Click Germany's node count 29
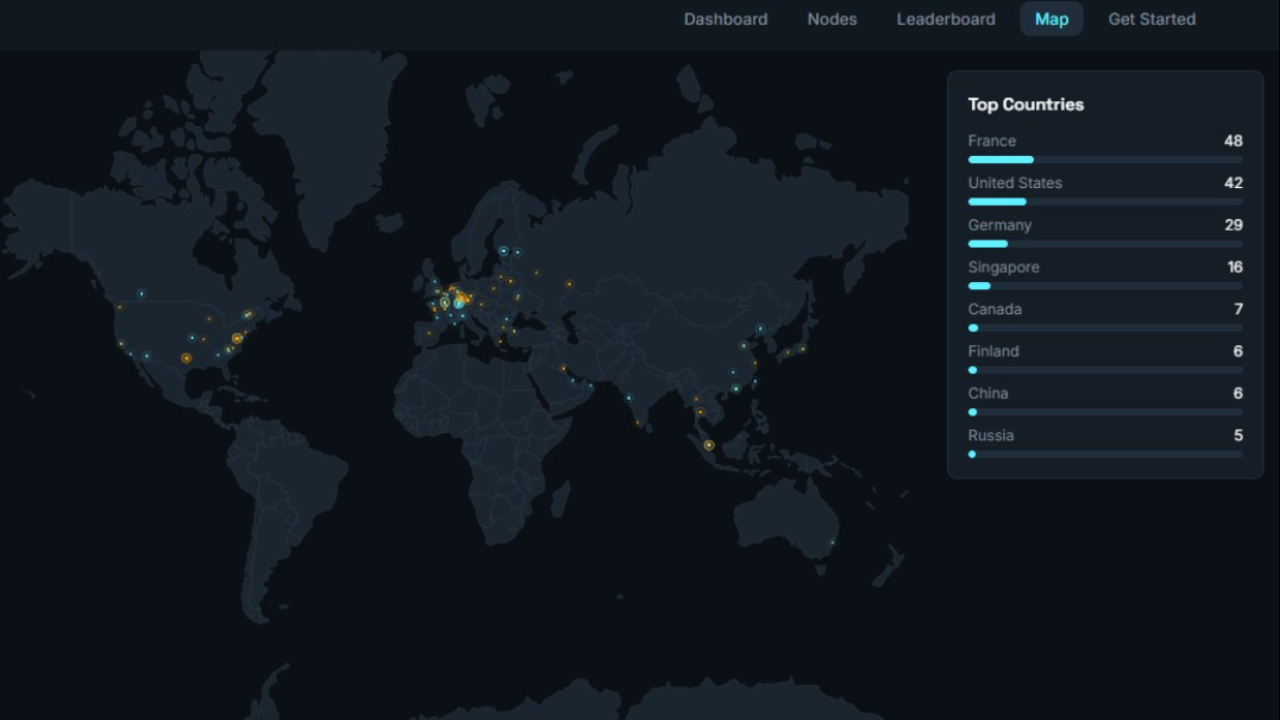The image size is (1280, 720). click(x=1233, y=225)
